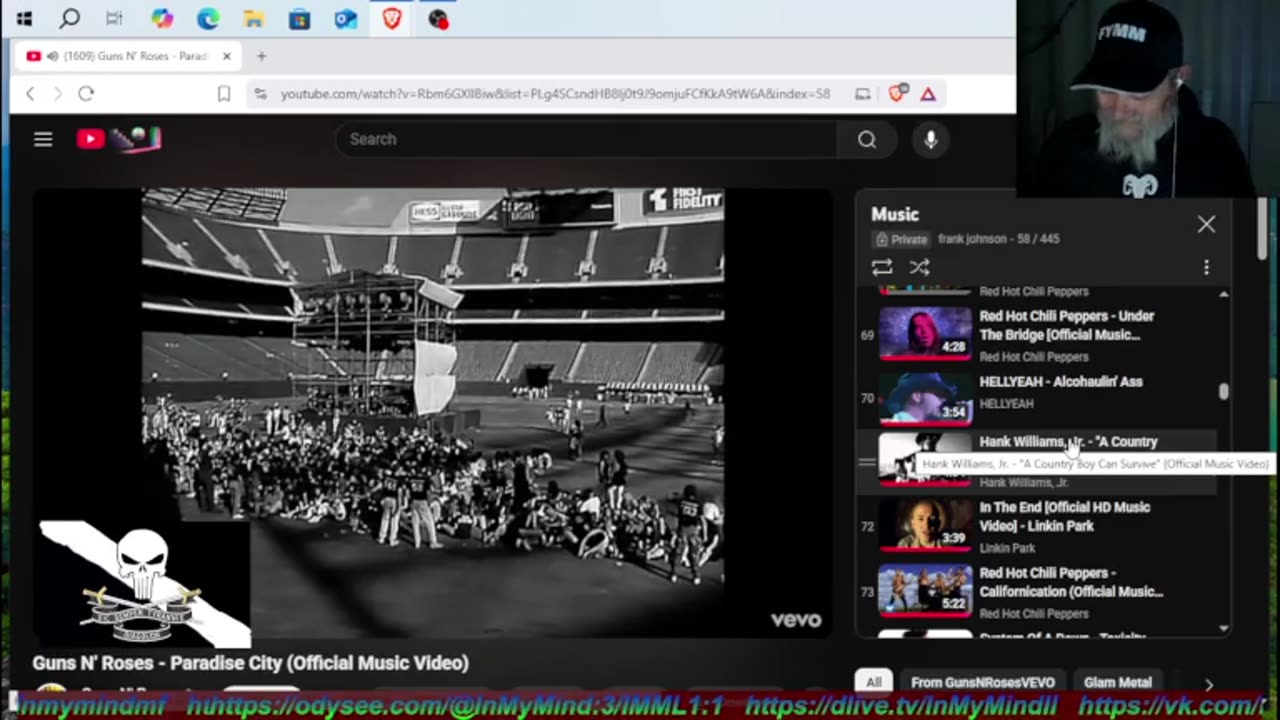Open Brave Rewards triangle icon
This screenshot has height=720, width=1280.
pyautogui.click(x=928, y=93)
